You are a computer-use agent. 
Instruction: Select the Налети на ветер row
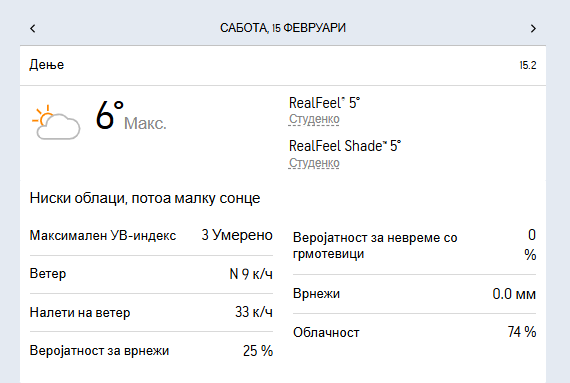click(x=151, y=312)
